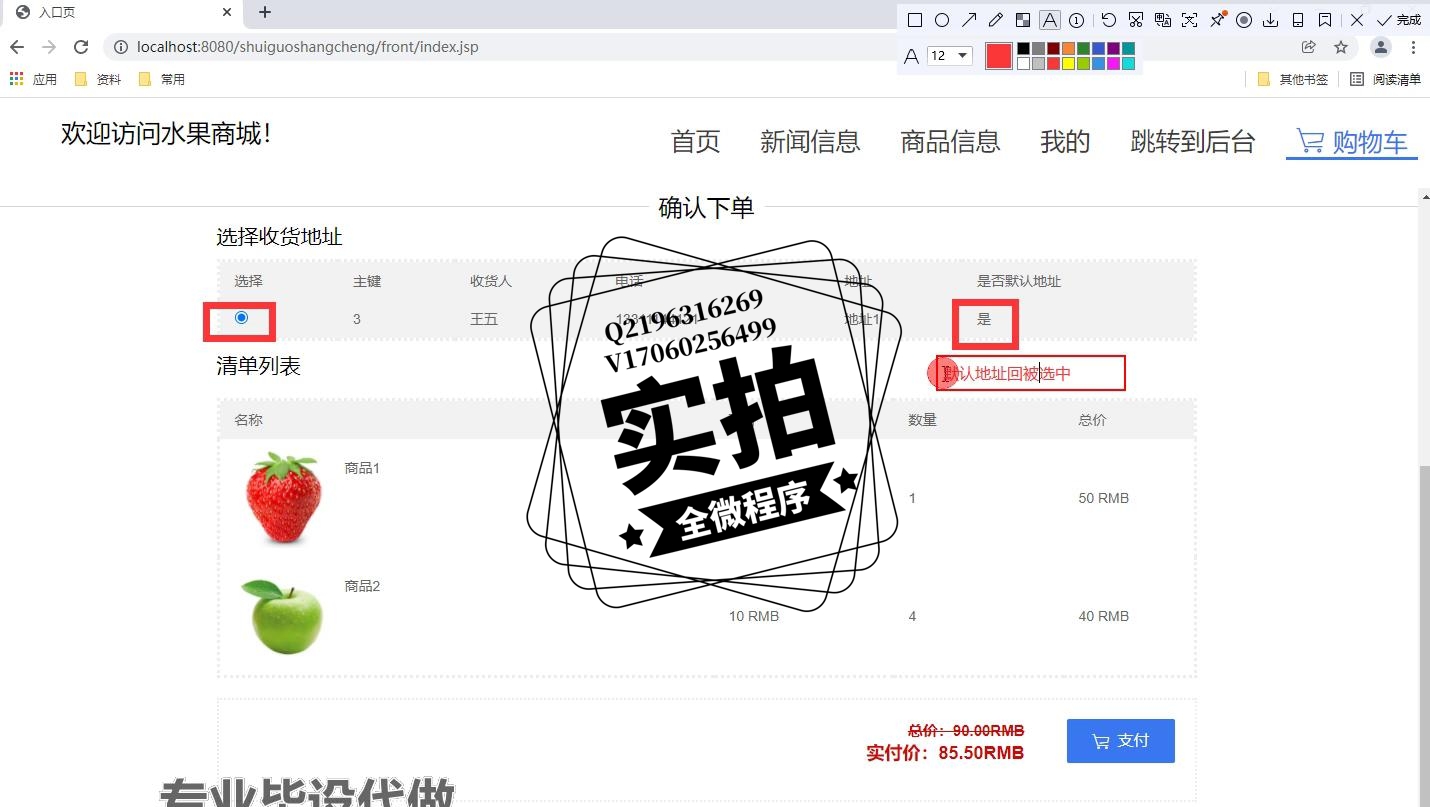Save the screenshot with the download icon
The width and height of the screenshot is (1430, 807).
(1270, 20)
